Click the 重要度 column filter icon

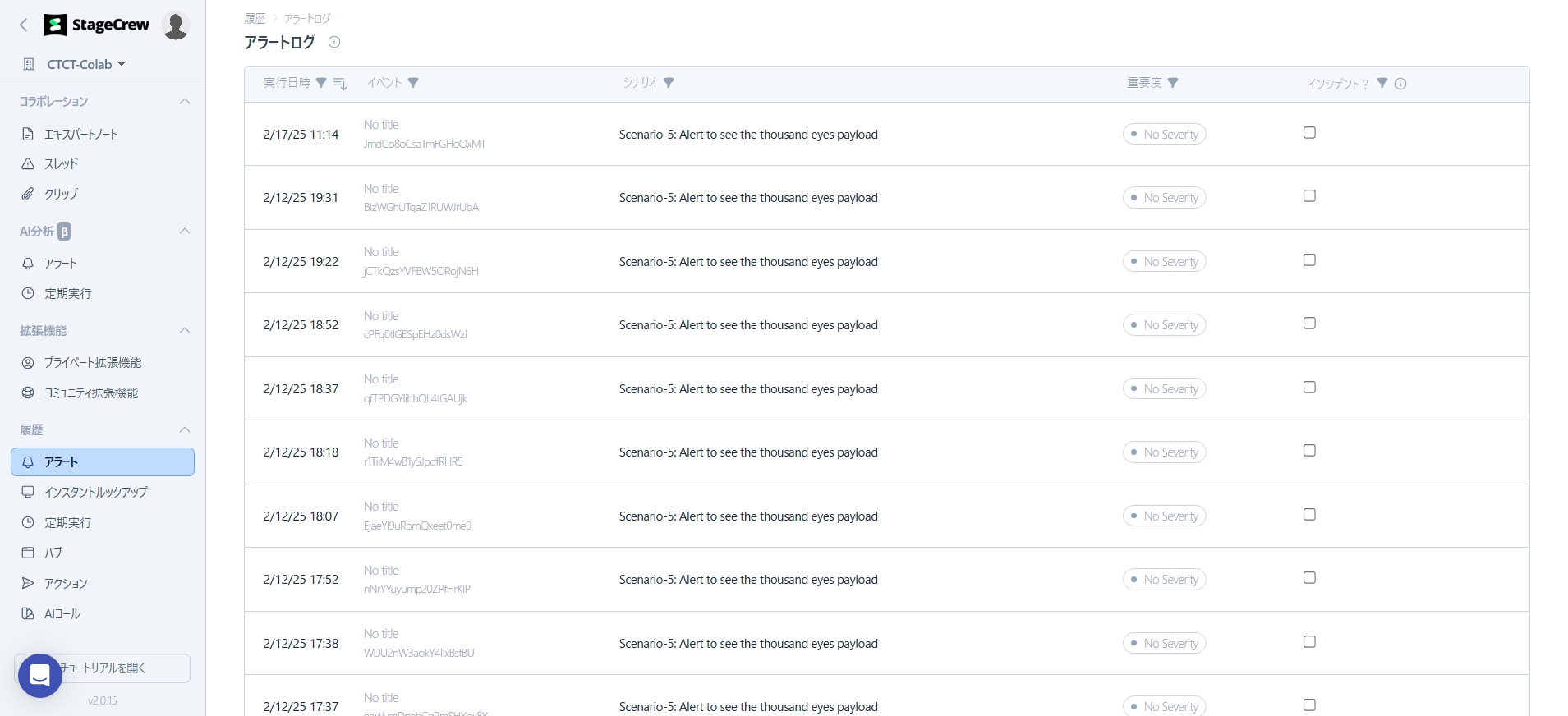click(x=1173, y=83)
